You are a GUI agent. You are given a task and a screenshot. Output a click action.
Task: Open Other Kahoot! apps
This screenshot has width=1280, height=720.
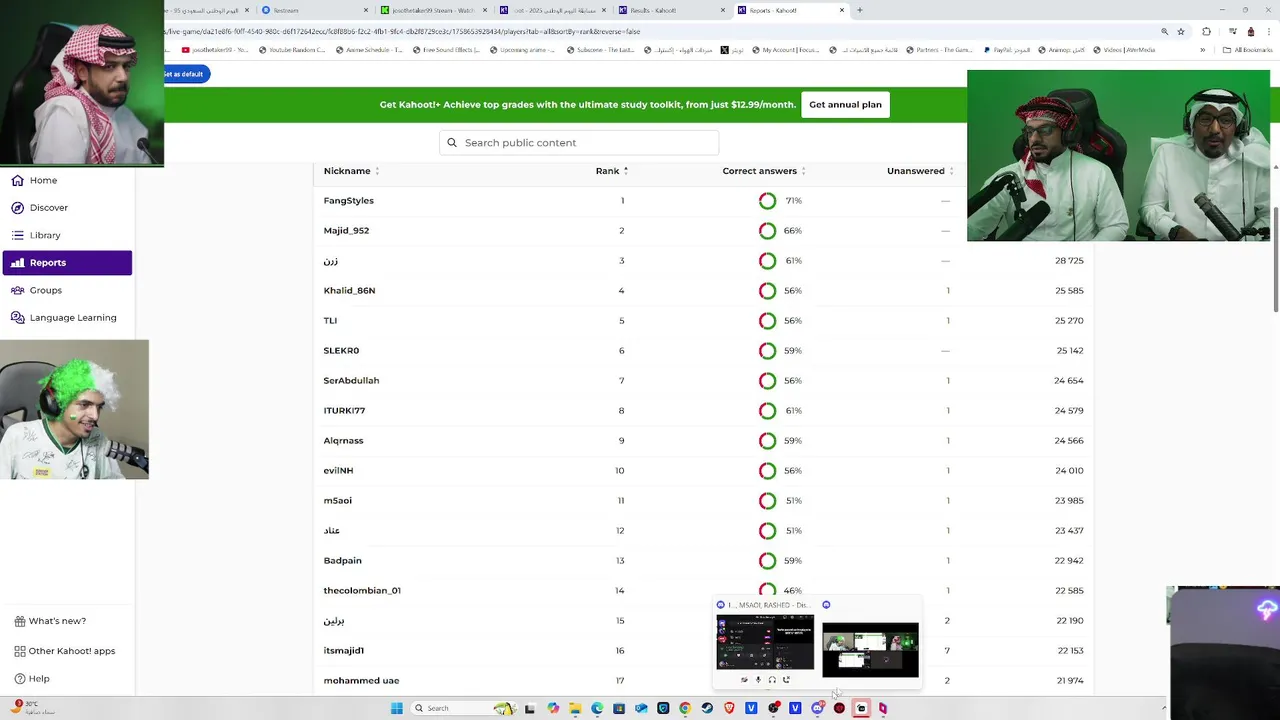click(x=64, y=651)
